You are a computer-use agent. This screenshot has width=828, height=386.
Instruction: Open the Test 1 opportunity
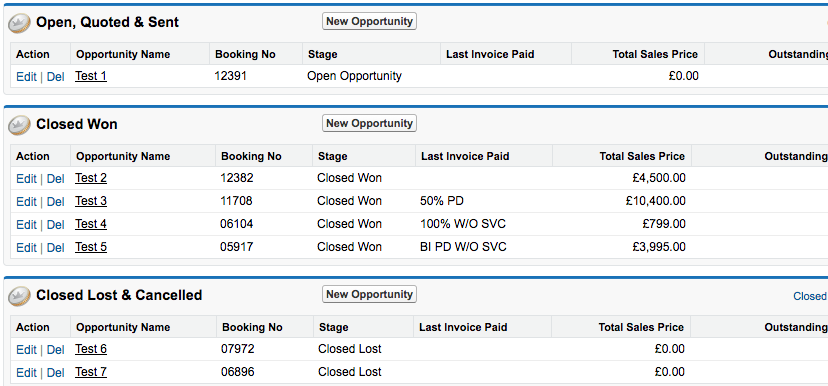[91, 76]
